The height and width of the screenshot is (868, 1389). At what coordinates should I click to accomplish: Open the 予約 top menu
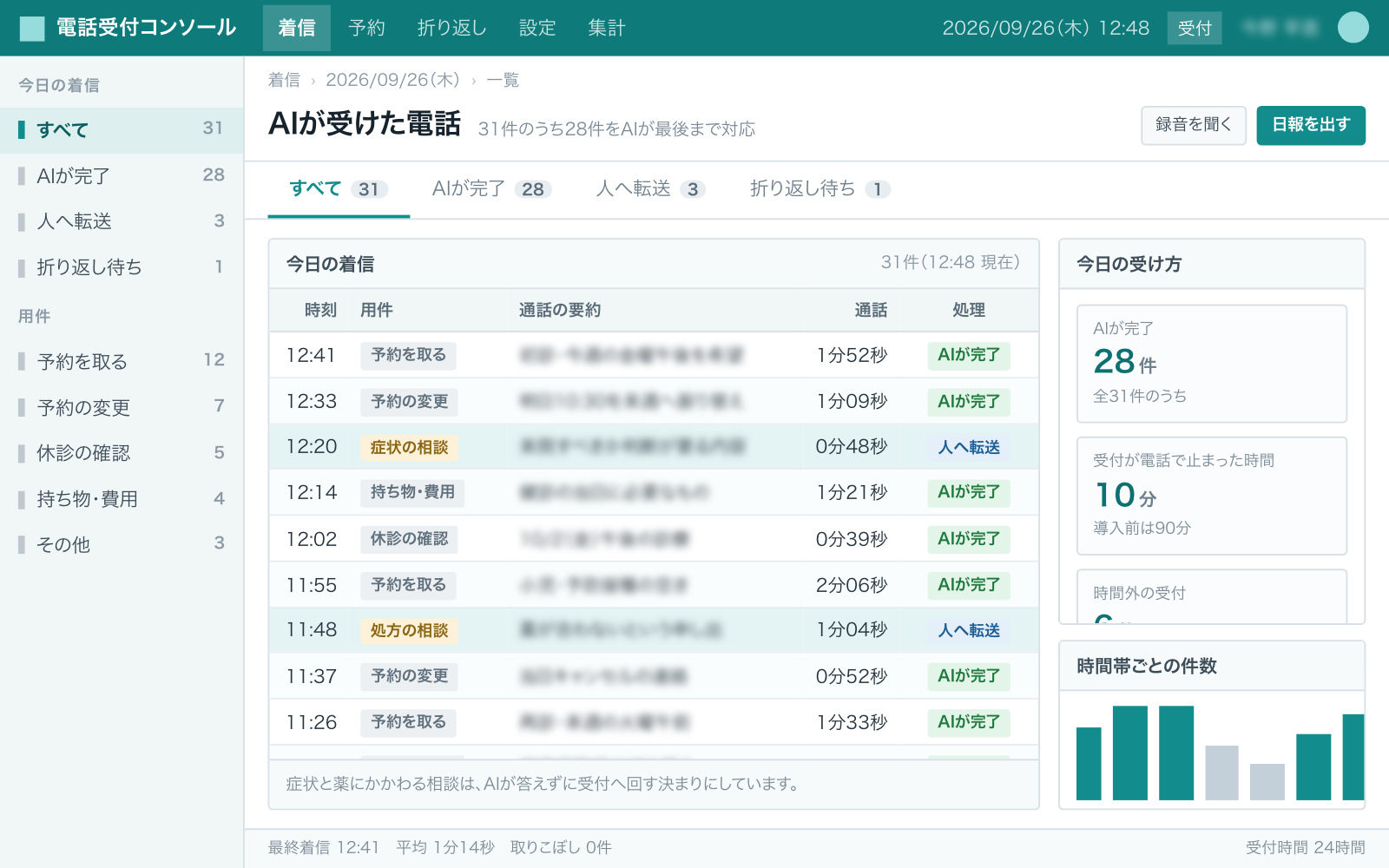366,28
